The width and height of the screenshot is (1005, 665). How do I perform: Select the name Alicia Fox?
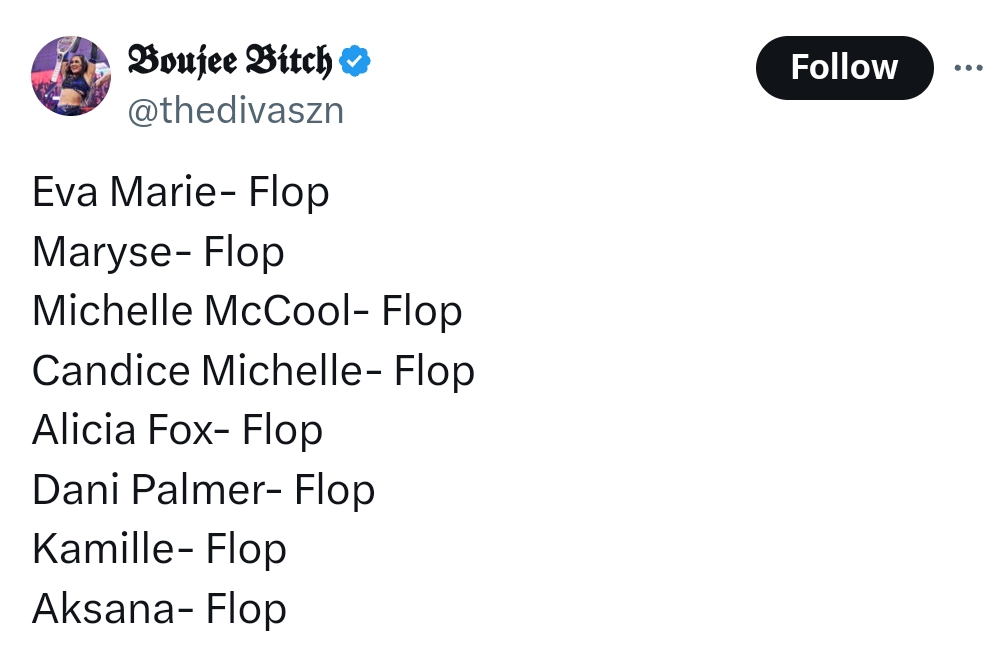[123, 431]
